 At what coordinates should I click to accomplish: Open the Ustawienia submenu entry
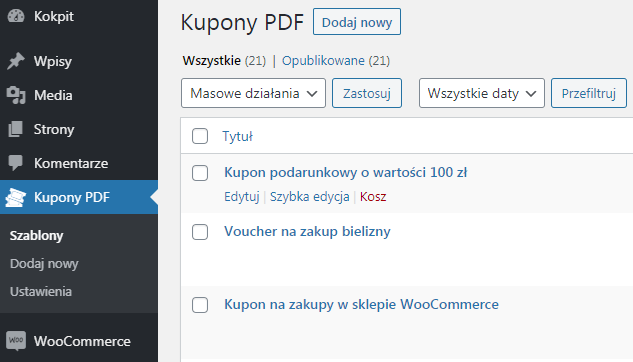[x=41, y=291]
